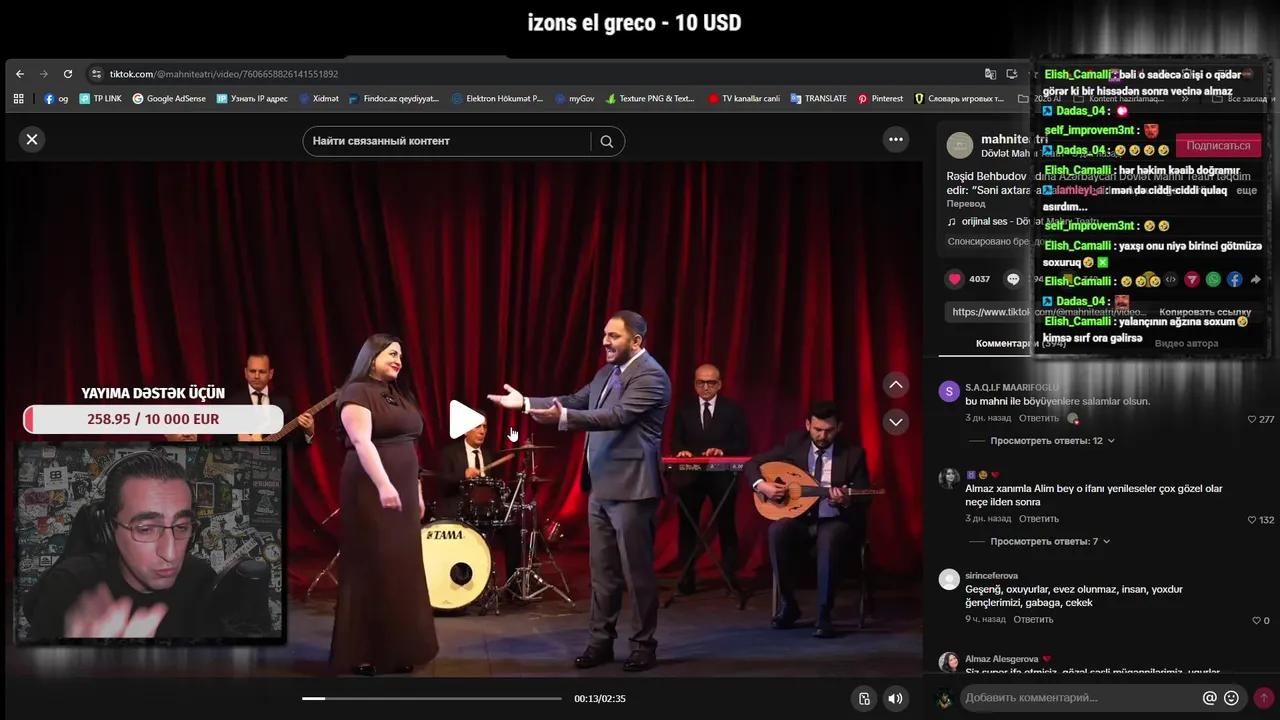
Task: Close the TikTok video viewer
Action: click(x=32, y=139)
